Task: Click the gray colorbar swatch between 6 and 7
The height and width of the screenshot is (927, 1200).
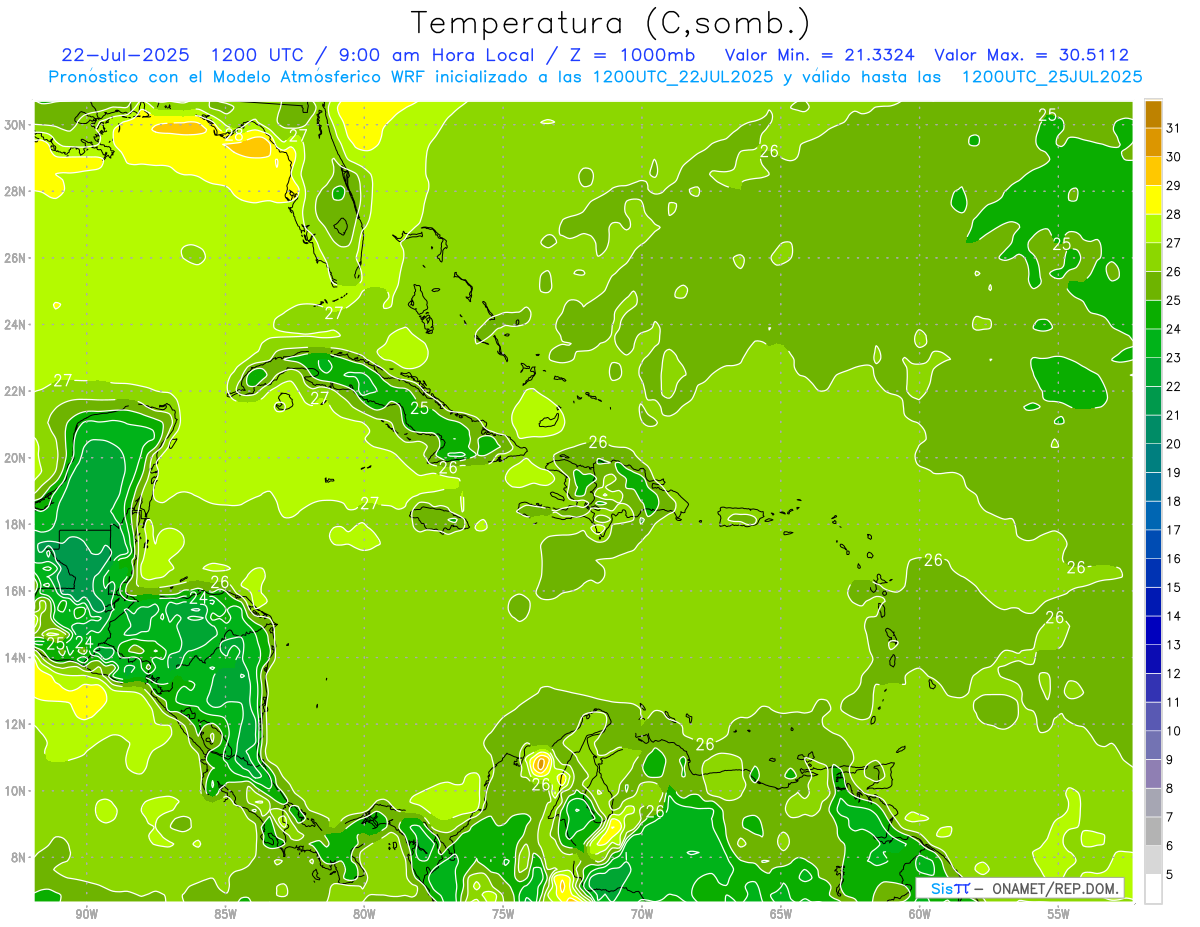Action: 1153,832
